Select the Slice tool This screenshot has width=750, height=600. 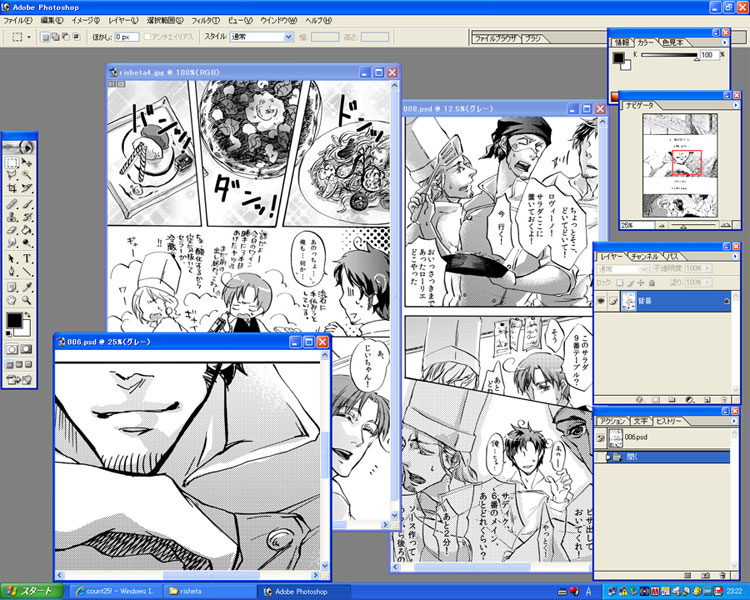point(27,188)
